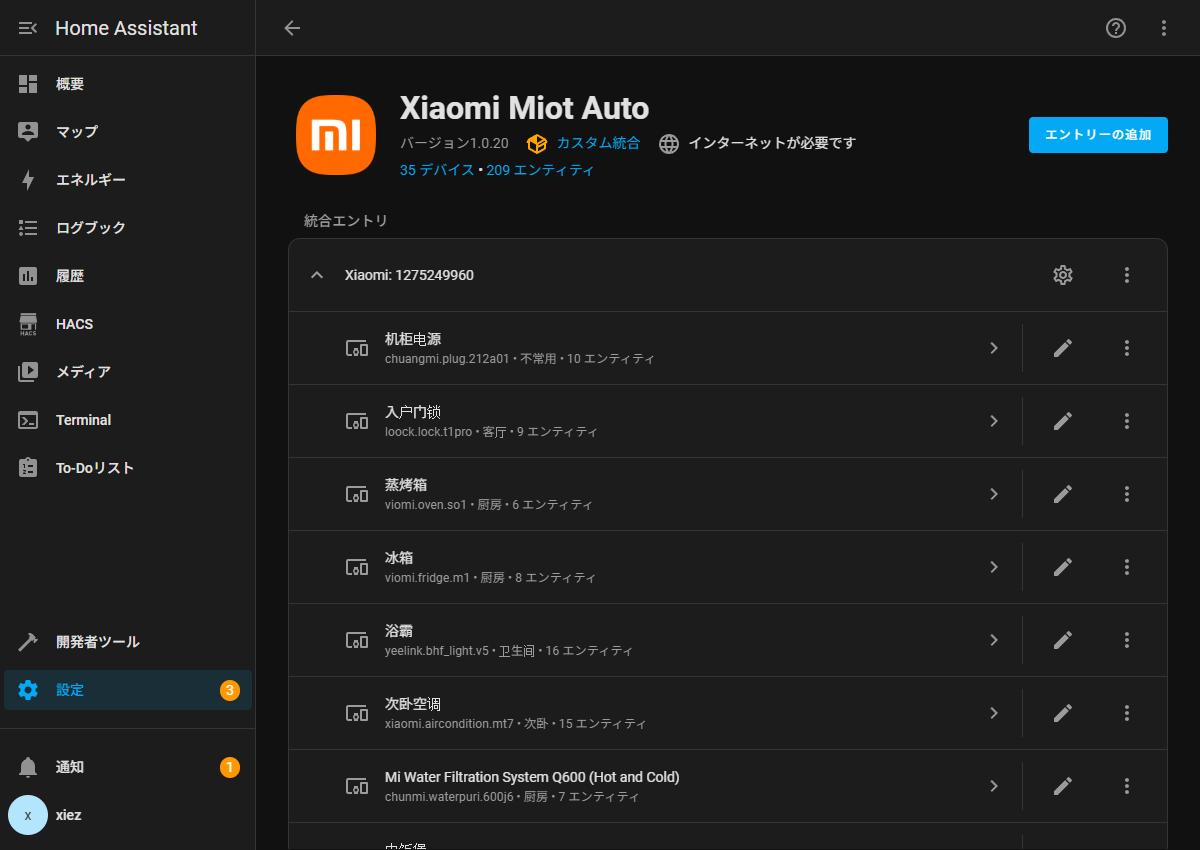Viewport: 1200px width, 850px height.
Task: Open the 履歴 history page
Action: 128,276
